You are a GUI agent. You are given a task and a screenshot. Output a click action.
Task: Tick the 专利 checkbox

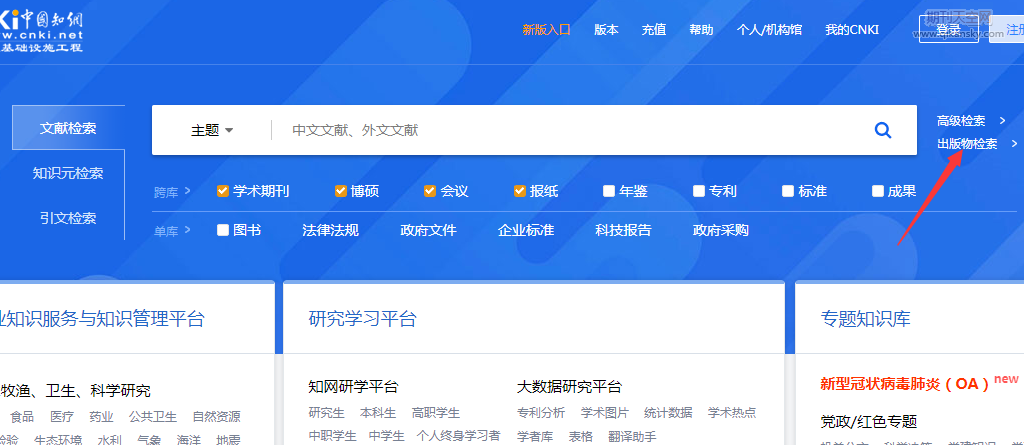(698, 191)
